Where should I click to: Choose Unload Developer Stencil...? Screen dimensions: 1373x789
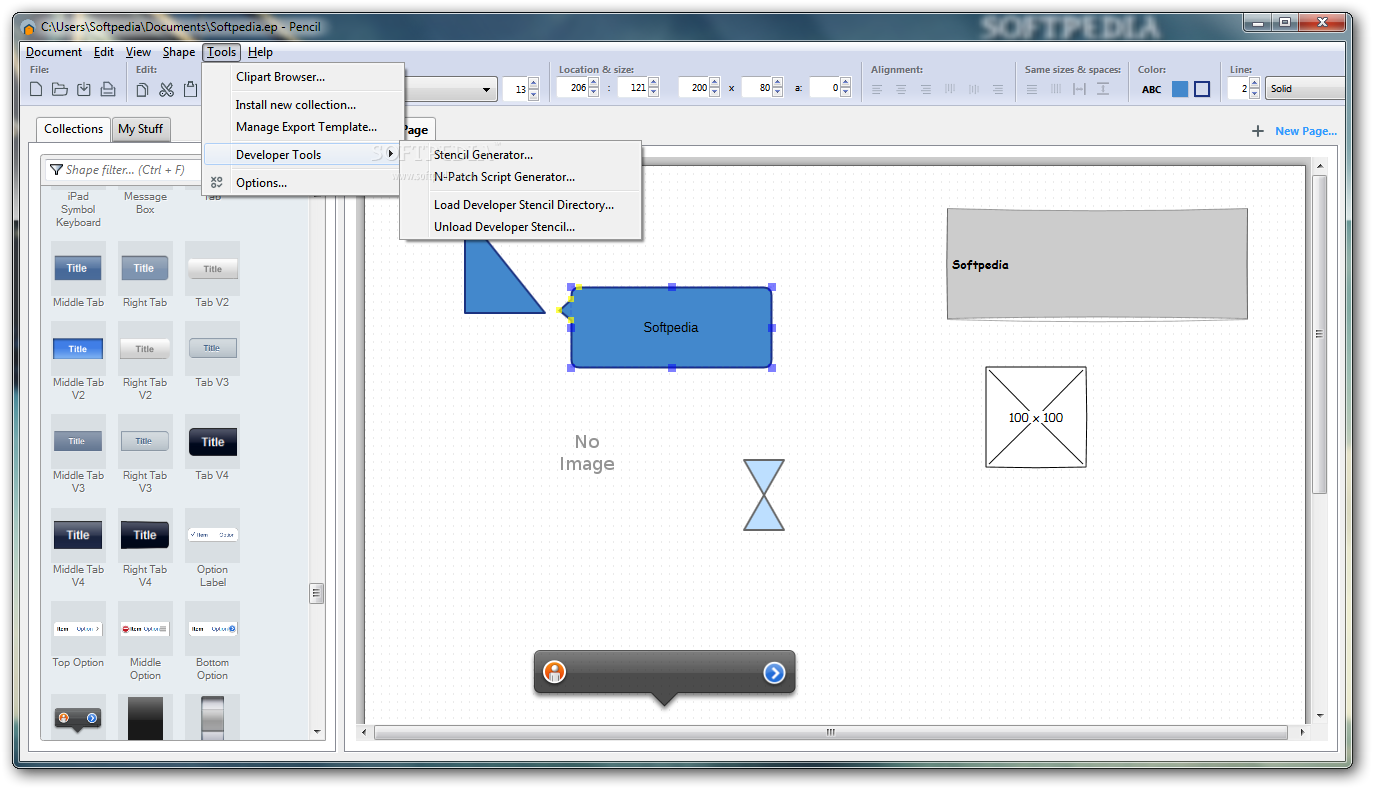[x=520, y=227]
